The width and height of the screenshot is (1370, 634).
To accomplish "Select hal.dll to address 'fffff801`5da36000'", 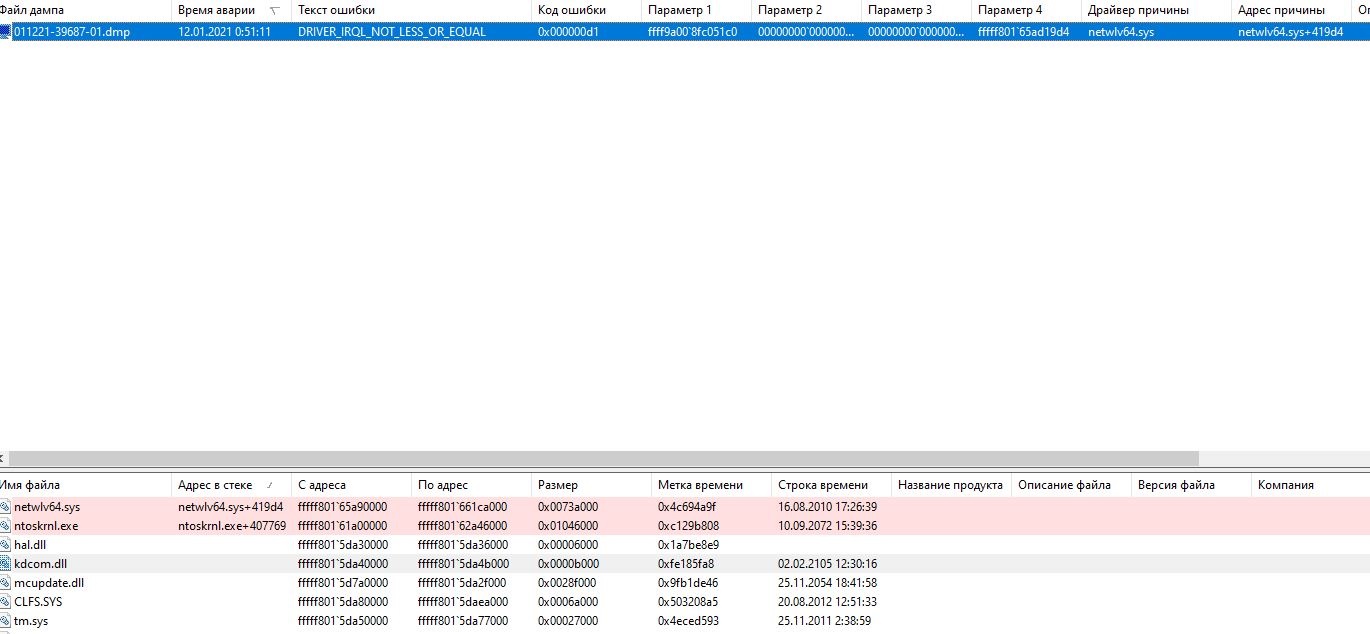I will (x=462, y=545).
